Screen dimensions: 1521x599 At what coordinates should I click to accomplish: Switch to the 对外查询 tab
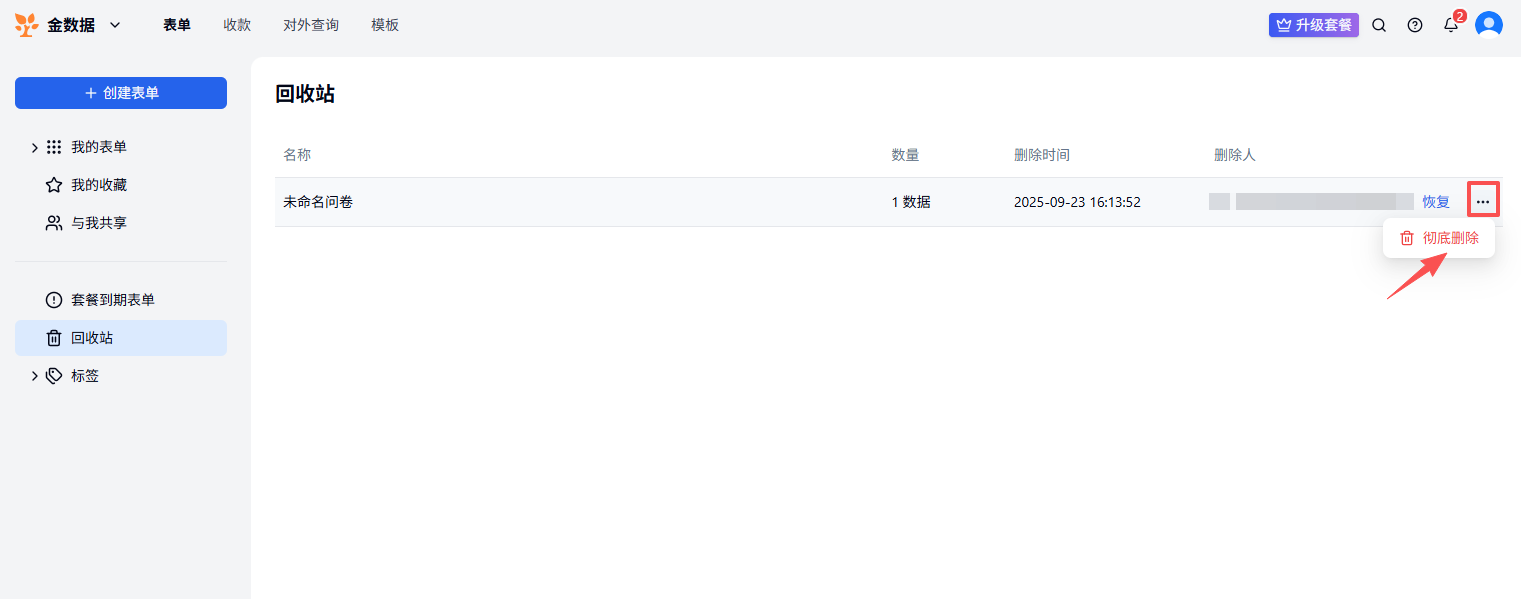point(311,25)
